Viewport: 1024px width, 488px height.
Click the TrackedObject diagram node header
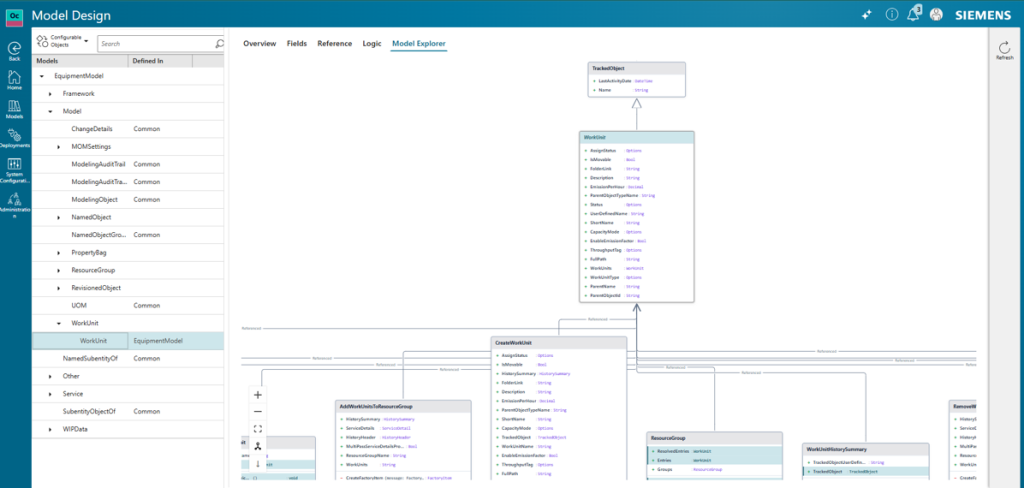click(x=637, y=68)
